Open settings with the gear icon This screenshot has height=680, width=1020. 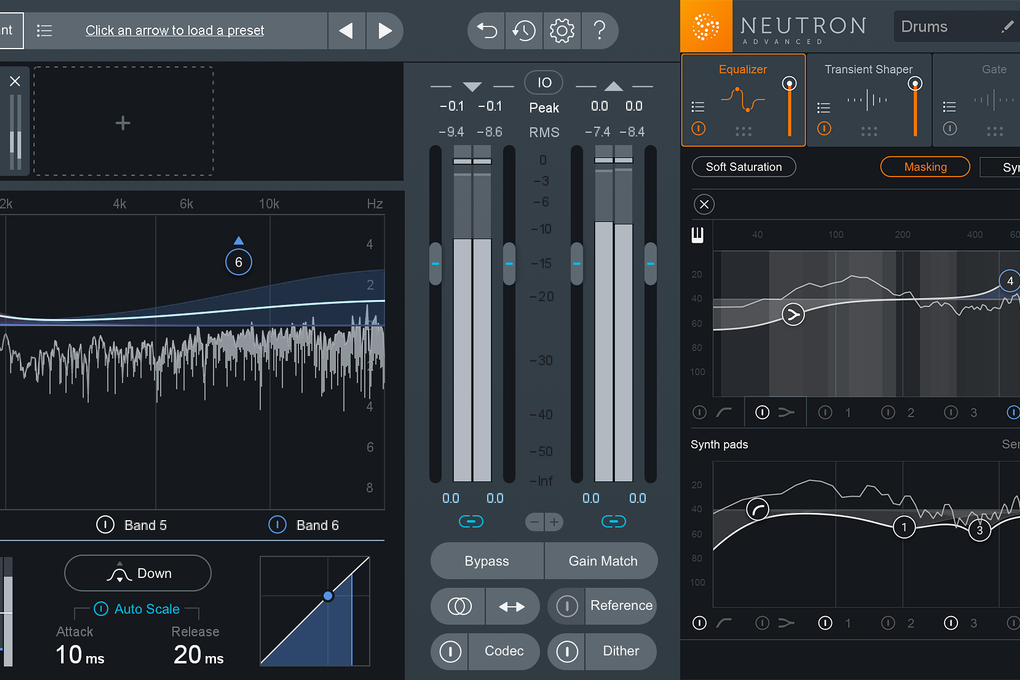coord(561,31)
